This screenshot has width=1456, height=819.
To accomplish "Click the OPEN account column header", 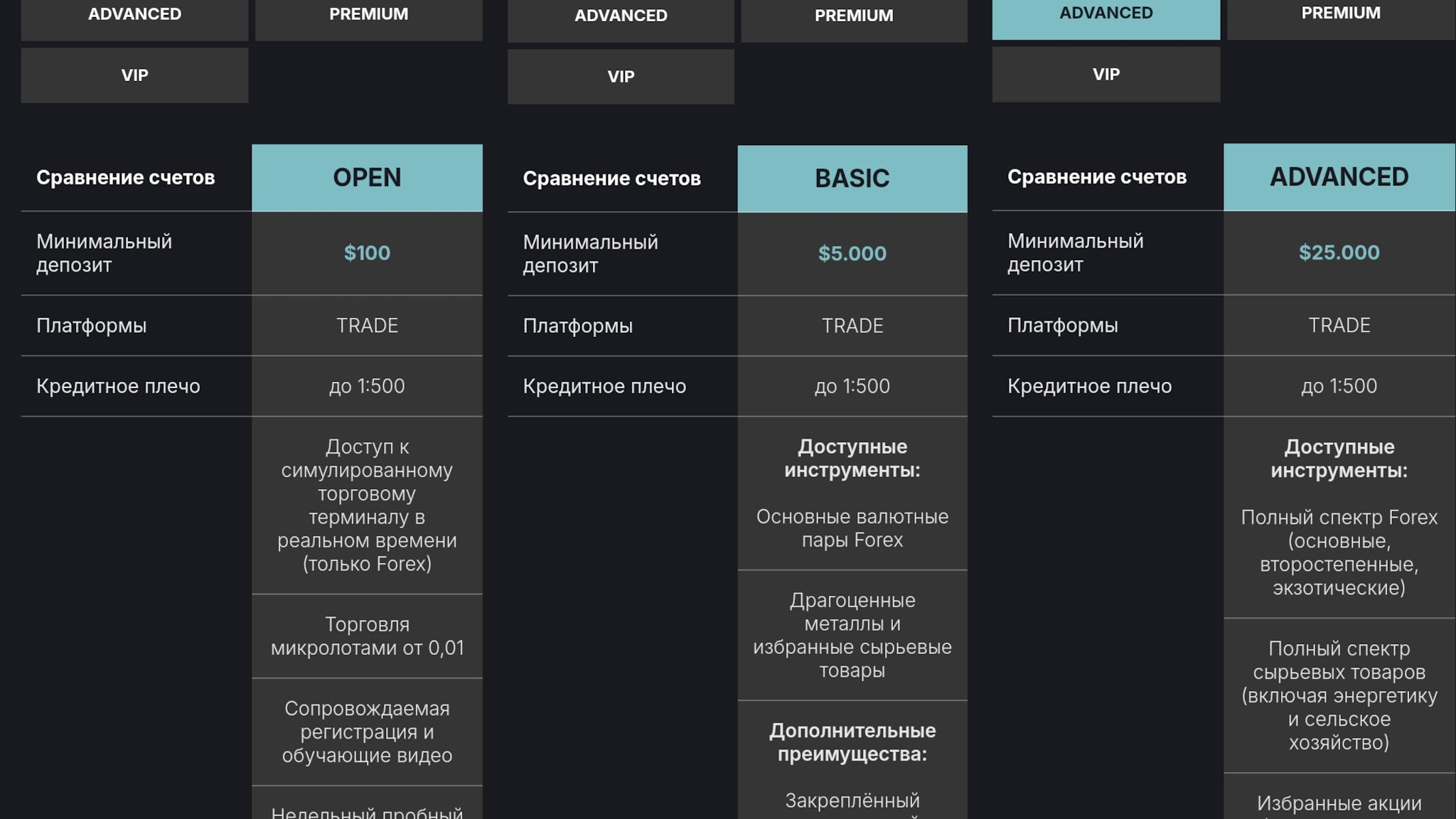I will pos(367,178).
